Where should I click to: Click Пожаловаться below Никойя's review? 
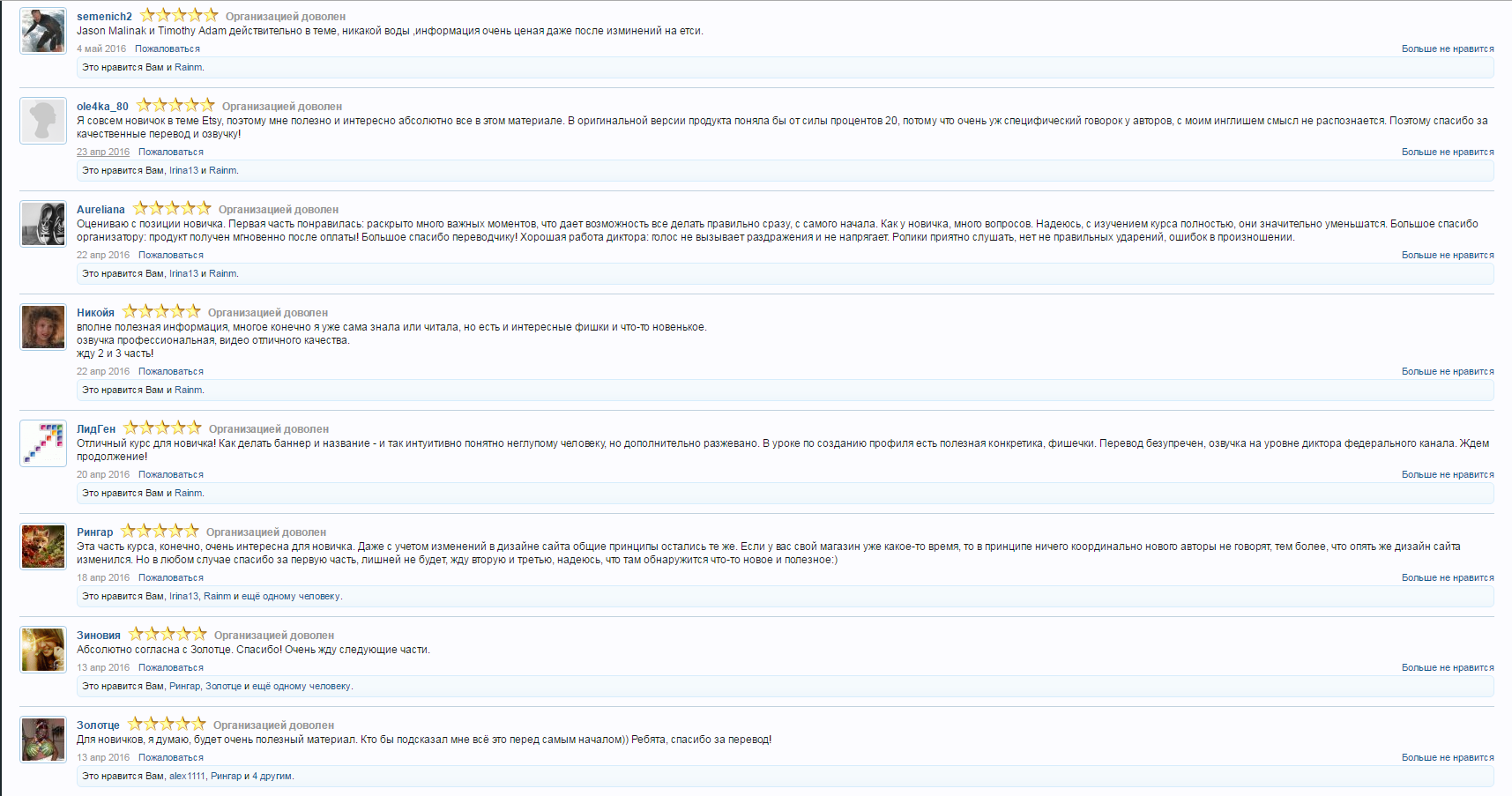pos(171,372)
